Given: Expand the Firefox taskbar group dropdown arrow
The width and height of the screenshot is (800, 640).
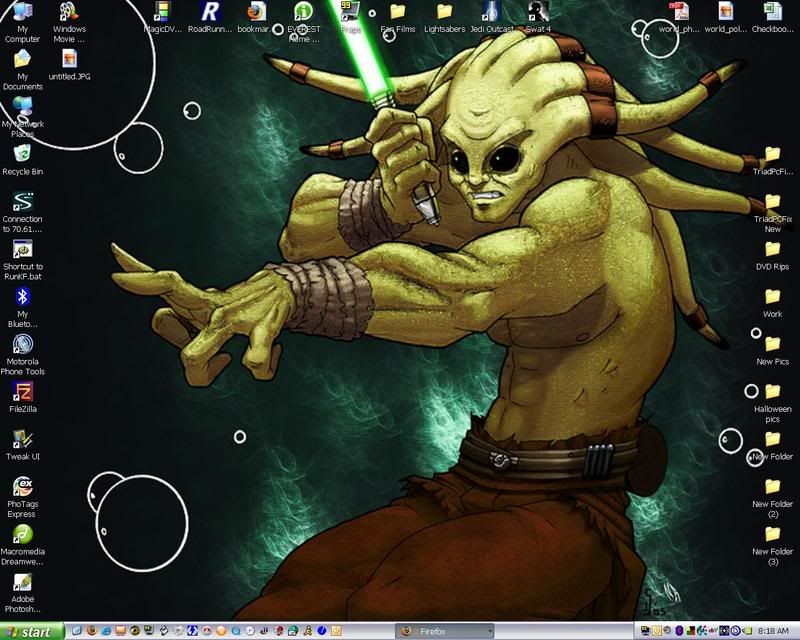Looking at the screenshot, I should tap(489, 631).
